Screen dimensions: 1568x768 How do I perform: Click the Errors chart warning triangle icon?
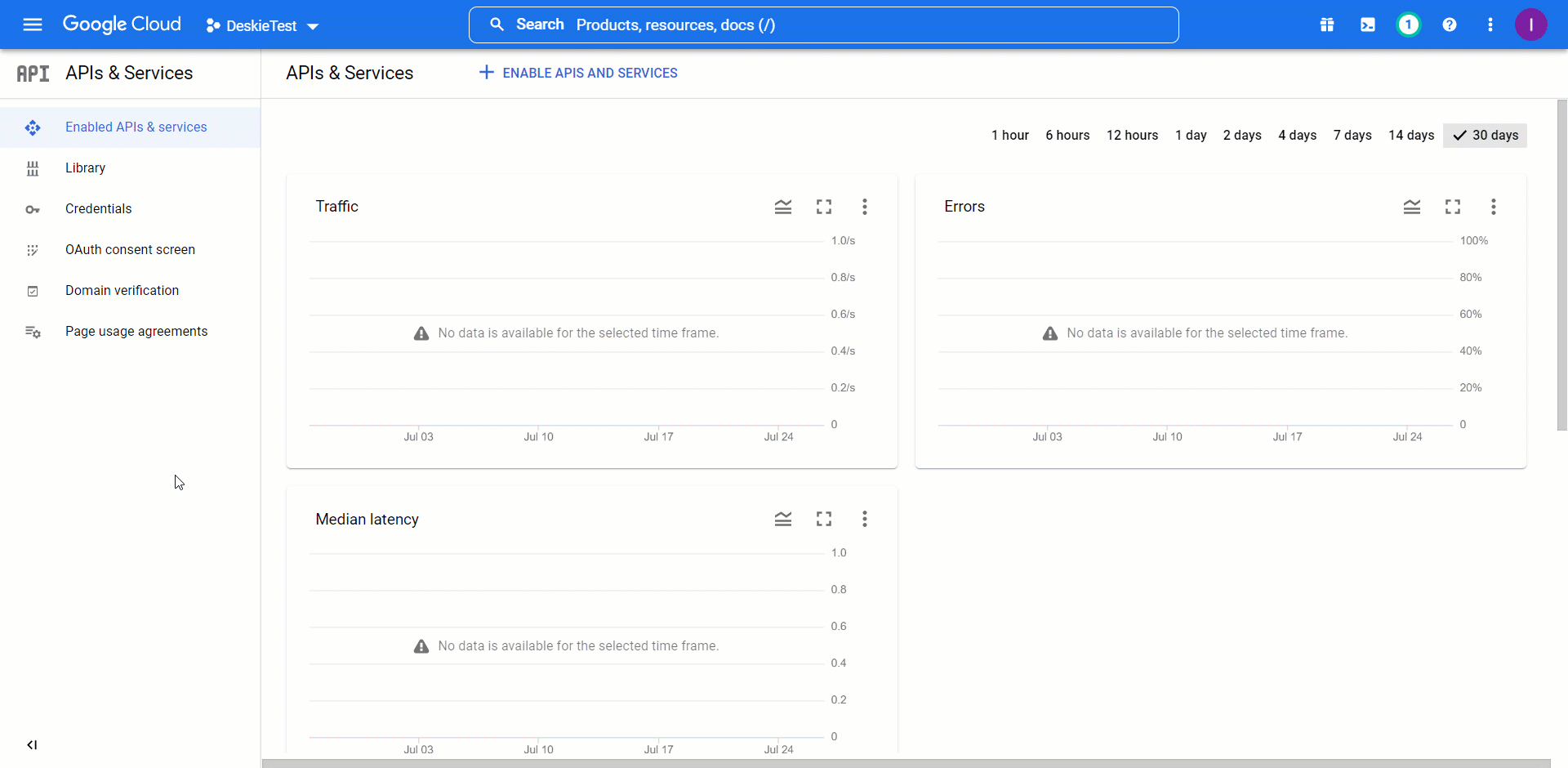coord(1050,333)
